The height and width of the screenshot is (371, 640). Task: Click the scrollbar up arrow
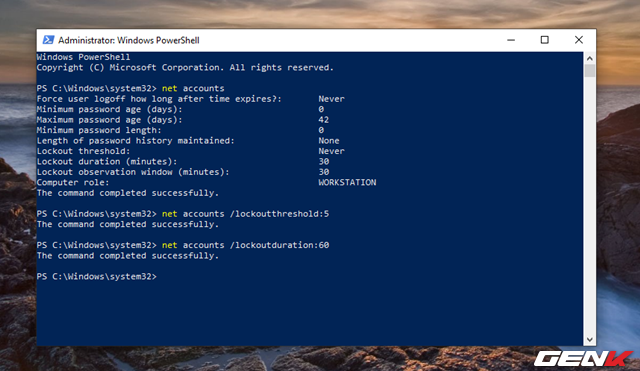(589, 58)
